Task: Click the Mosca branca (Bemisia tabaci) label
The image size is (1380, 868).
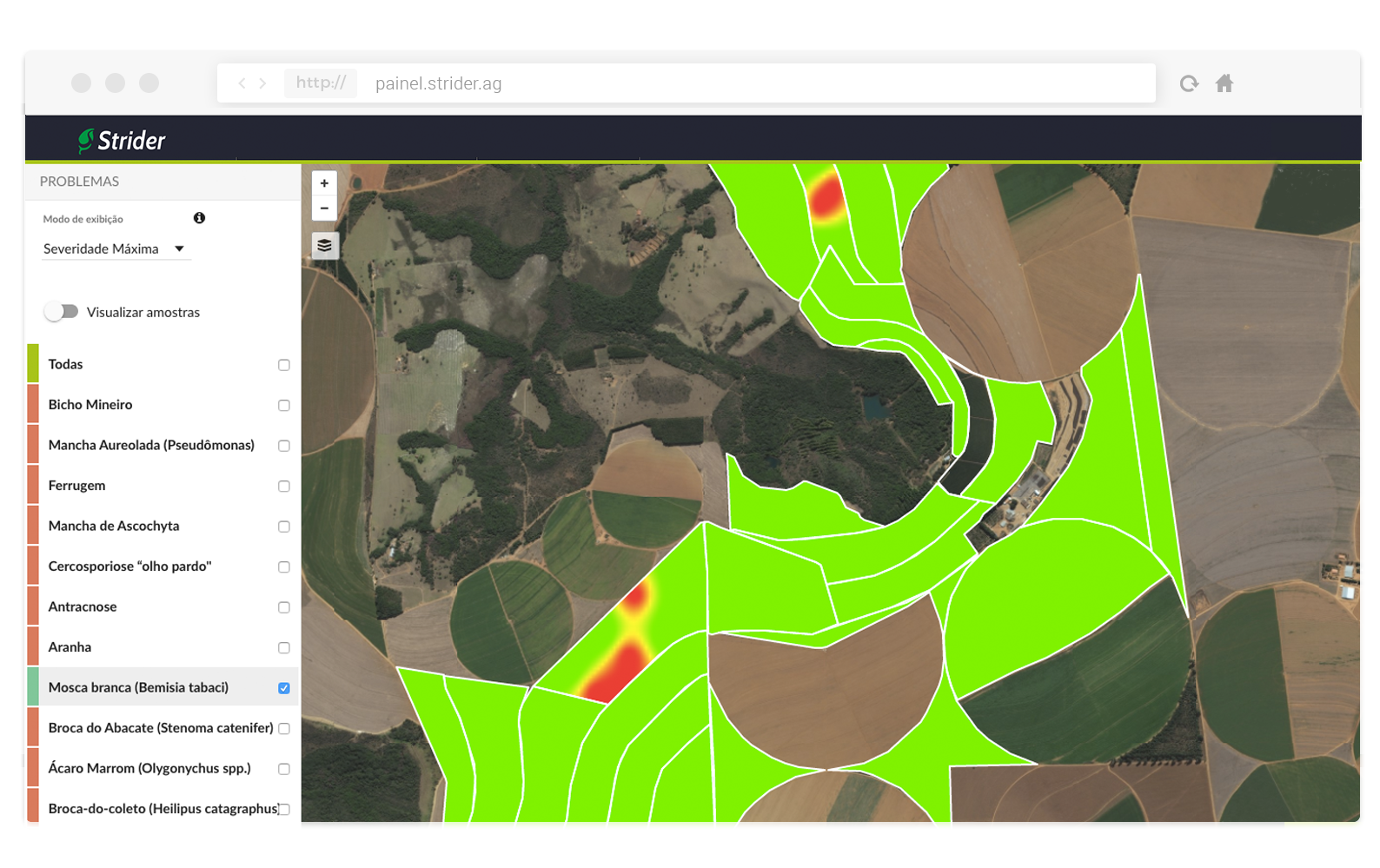Action: [x=138, y=687]
